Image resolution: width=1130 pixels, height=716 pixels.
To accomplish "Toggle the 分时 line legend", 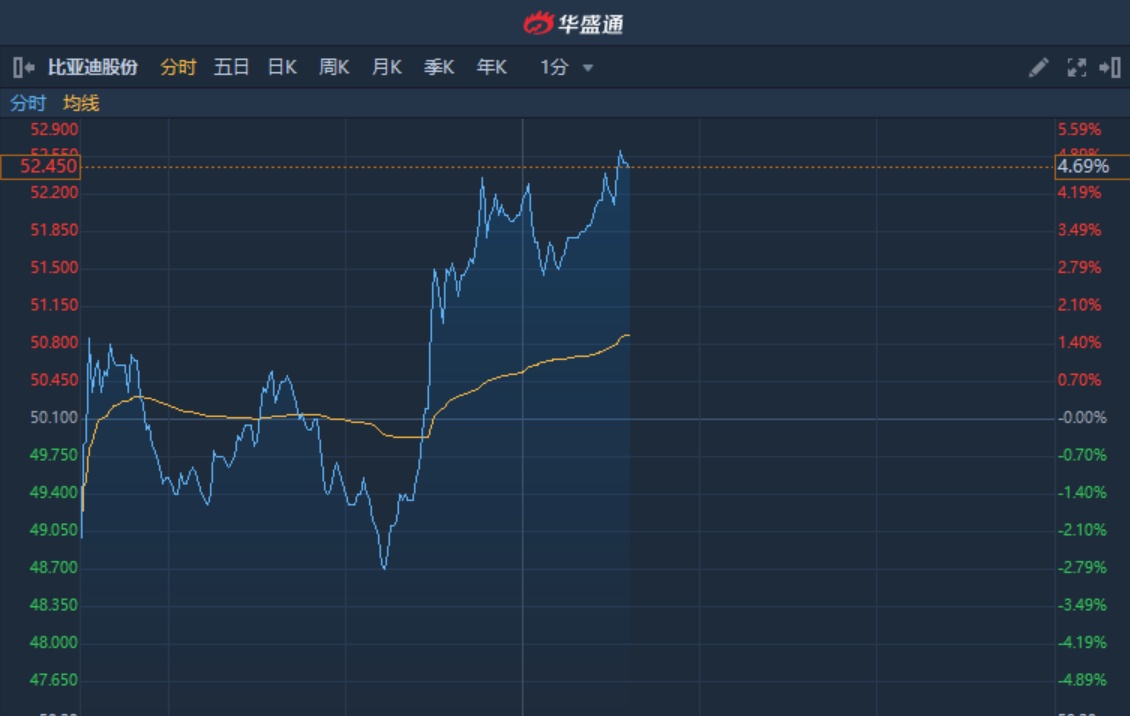I will (28, 103).
